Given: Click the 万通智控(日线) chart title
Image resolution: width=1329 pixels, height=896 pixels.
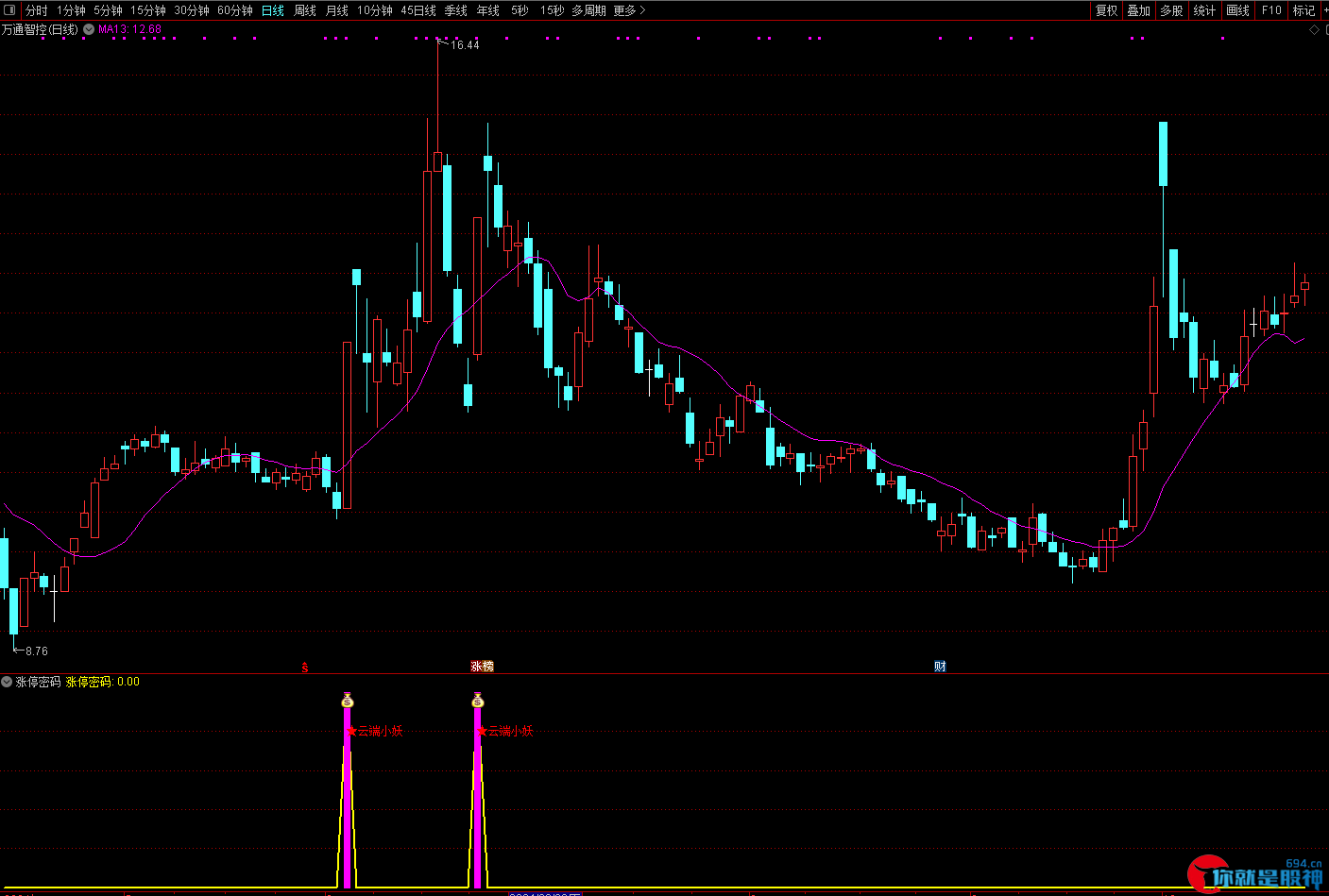Looking at the screenshot, I should pos(40,29).
